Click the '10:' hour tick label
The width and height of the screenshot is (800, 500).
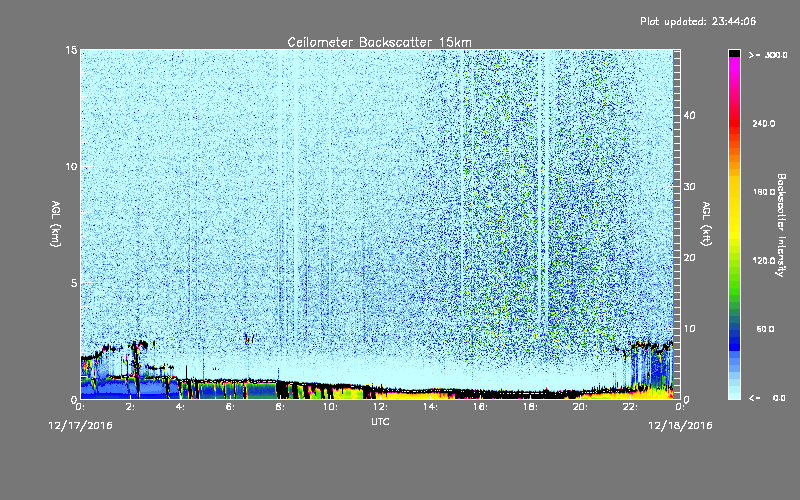[330, 407]
